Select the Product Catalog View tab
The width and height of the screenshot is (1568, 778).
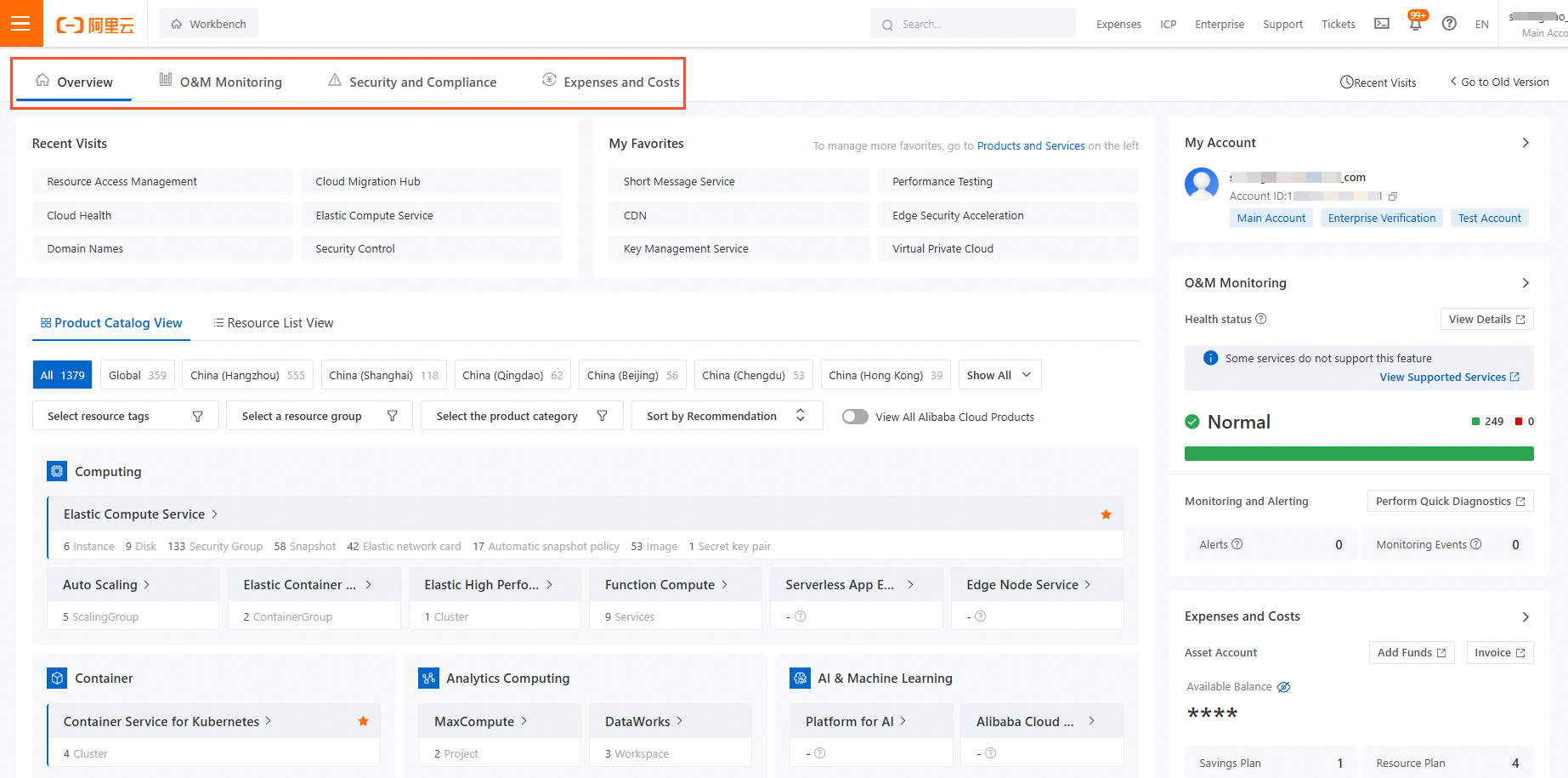click(111, 323)
